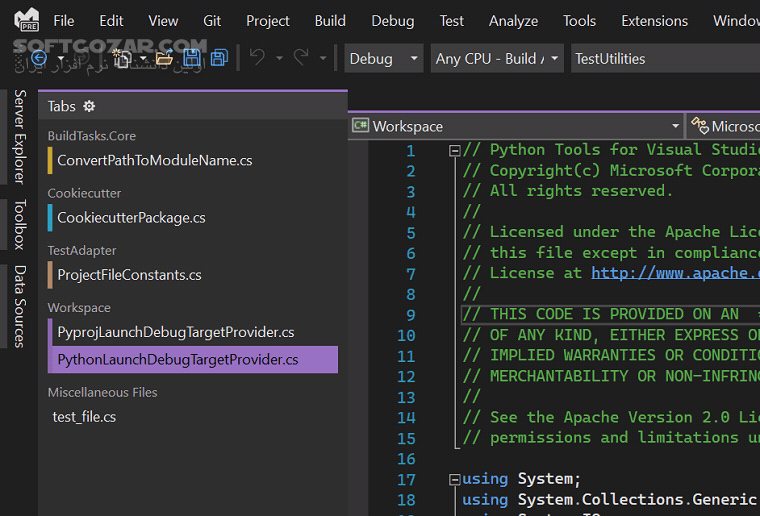Switch to ProjectFileConstants.cs tab

point(193,275)
